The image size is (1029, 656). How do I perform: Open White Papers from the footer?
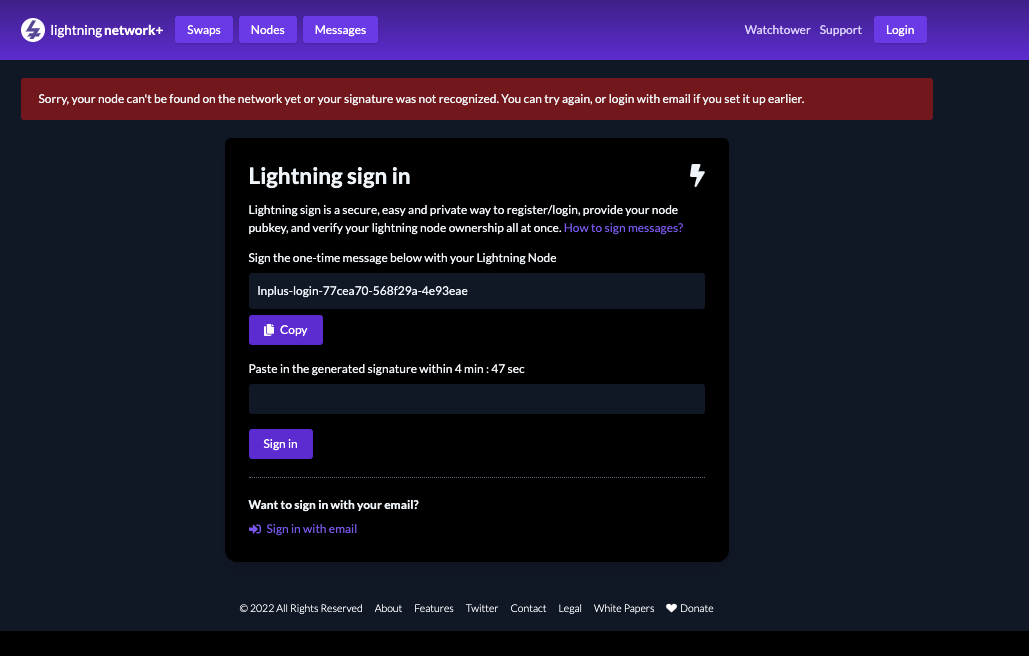pyautogui.click(x=624, y=608)
